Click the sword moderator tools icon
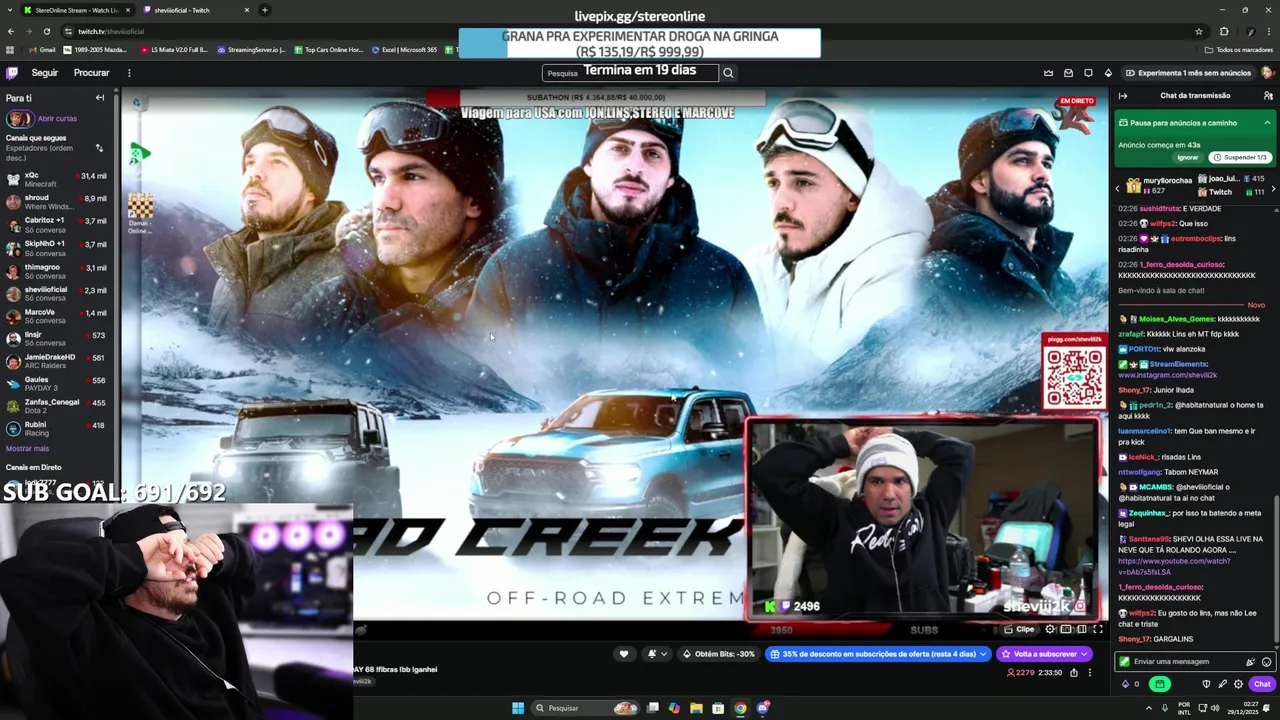The height and width of the screenshot is (720, 1280). 1222,684
